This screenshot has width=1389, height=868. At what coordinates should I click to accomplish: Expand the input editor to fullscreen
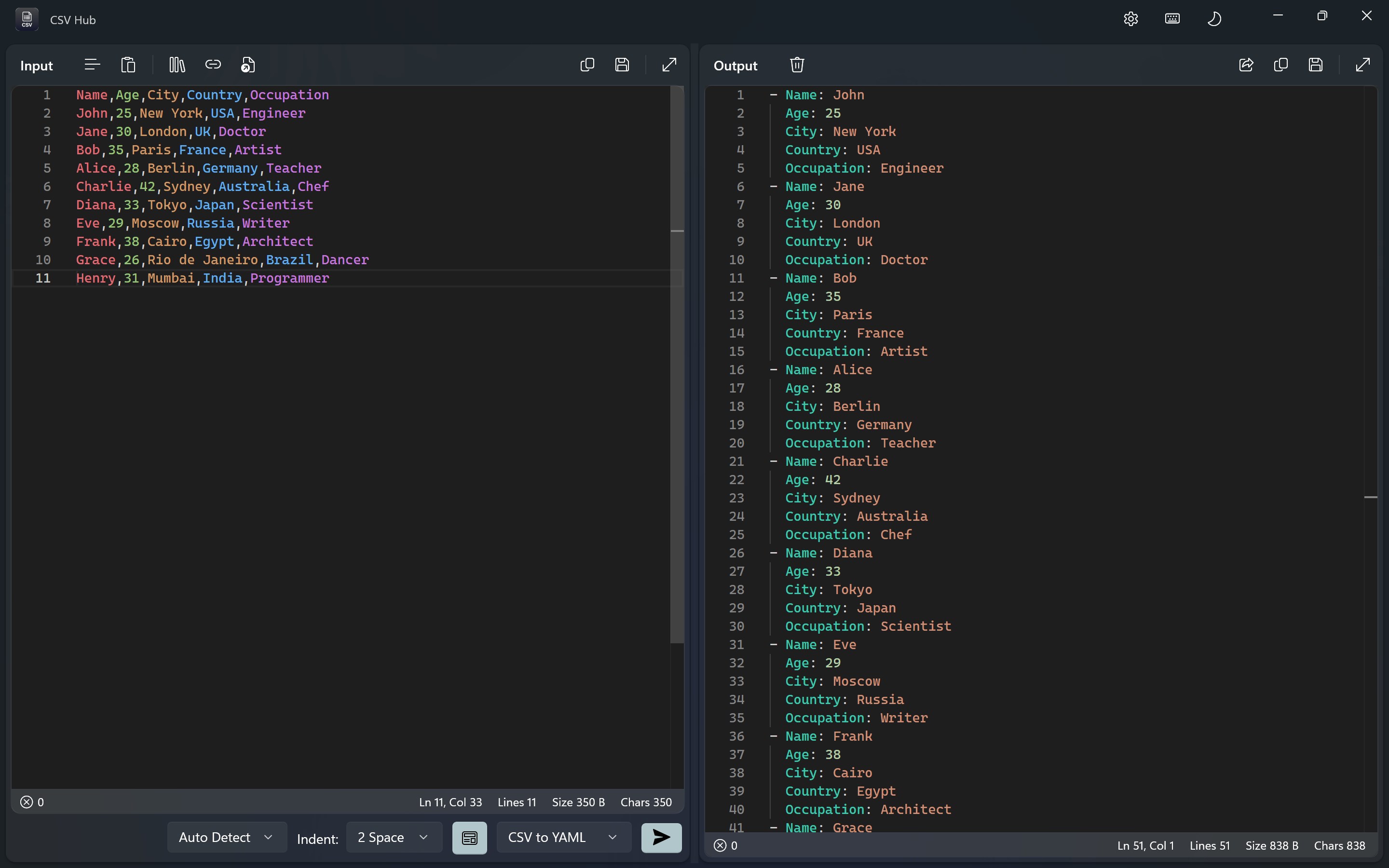669,64
